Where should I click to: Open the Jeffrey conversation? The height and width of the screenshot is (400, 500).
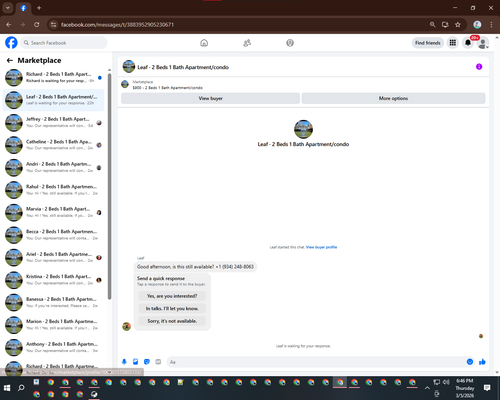[53, 122]
